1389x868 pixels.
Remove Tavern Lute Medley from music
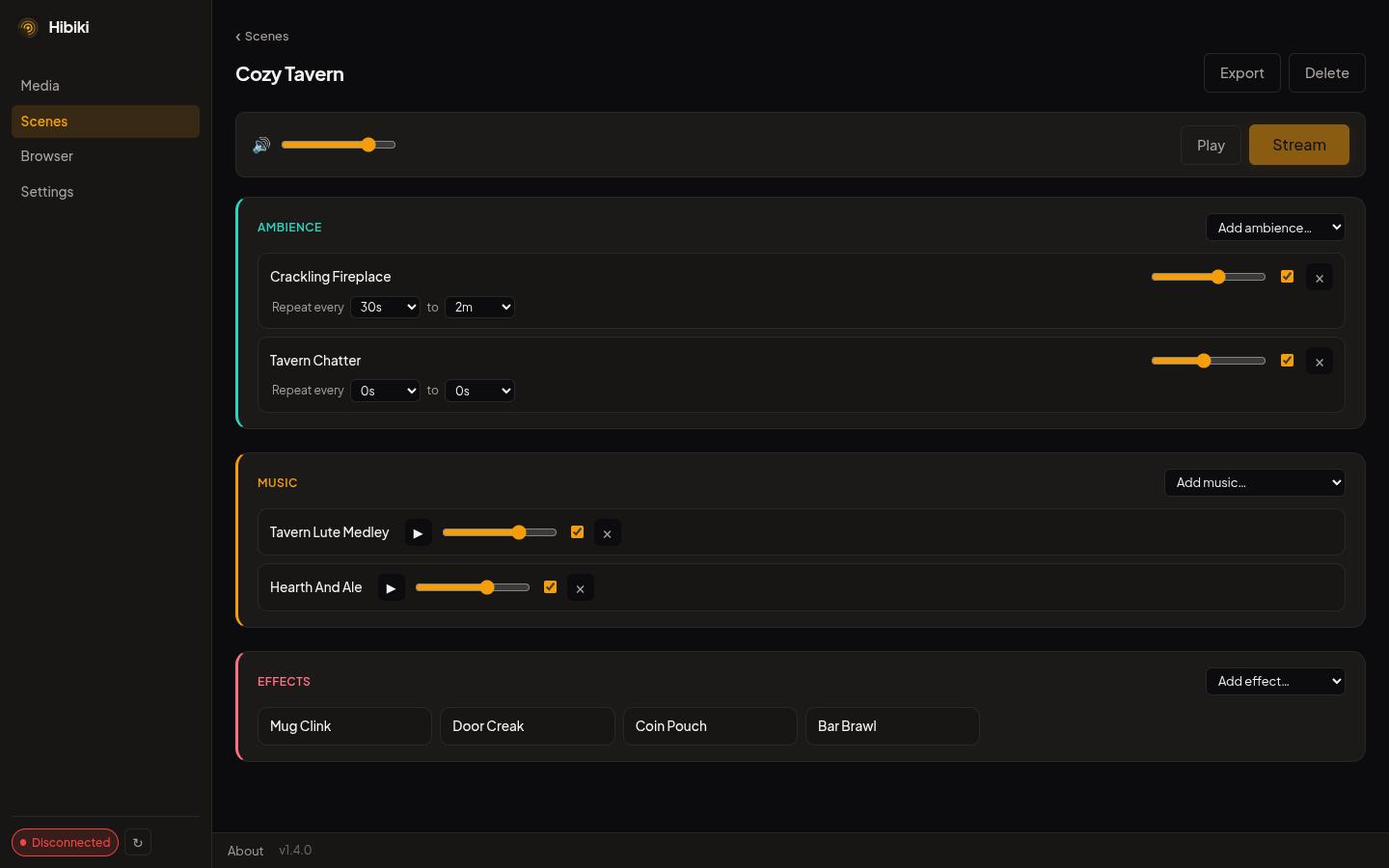click(607, 533)
